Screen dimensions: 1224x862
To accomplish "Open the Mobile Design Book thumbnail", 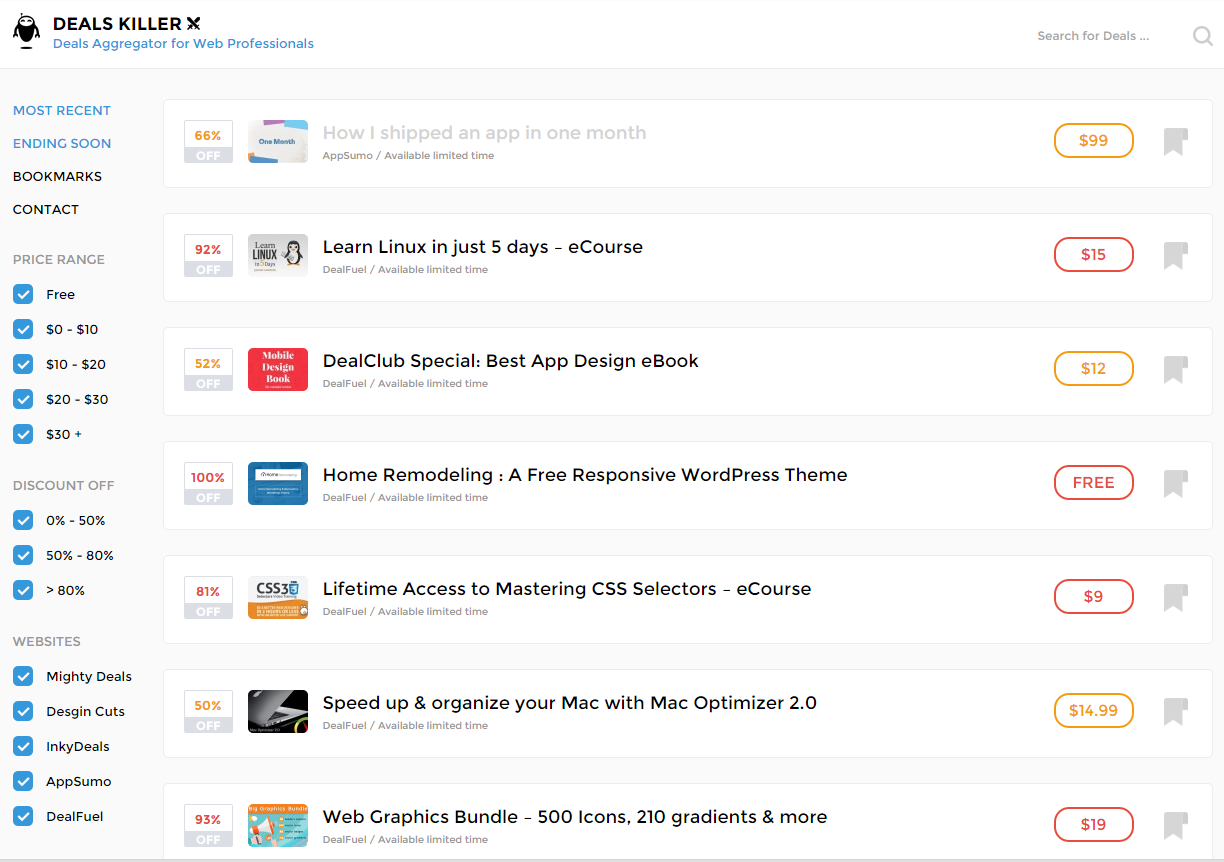I will click(278, 369).
